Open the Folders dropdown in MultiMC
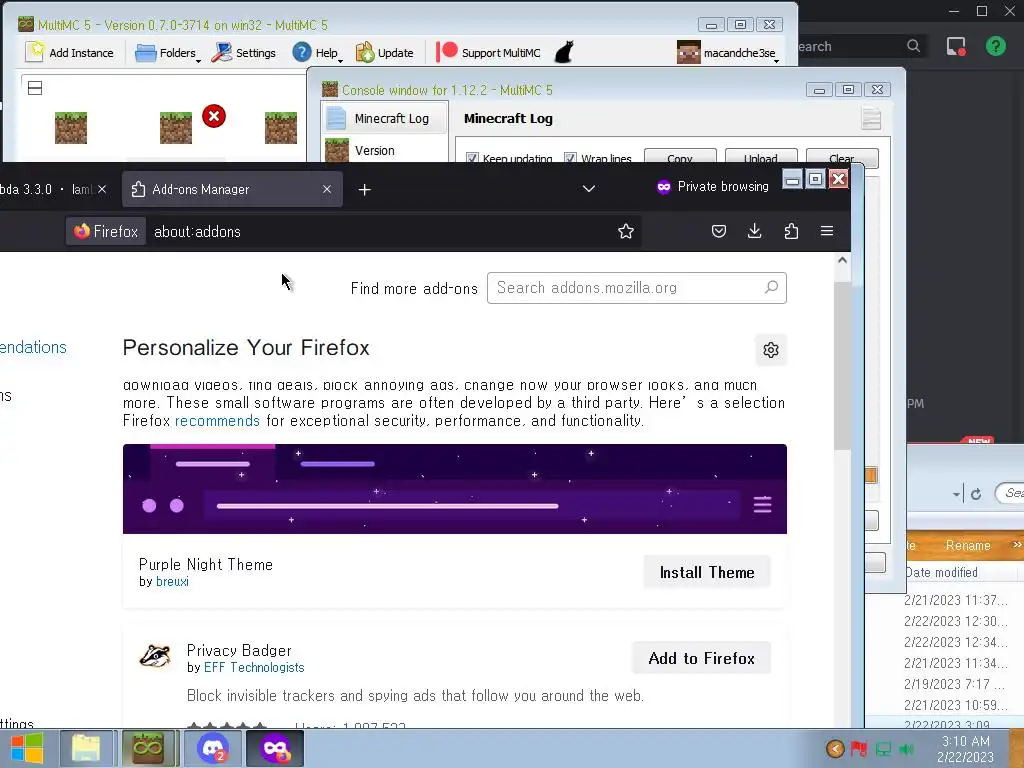 pyautogui.click(x=167, y=53)
